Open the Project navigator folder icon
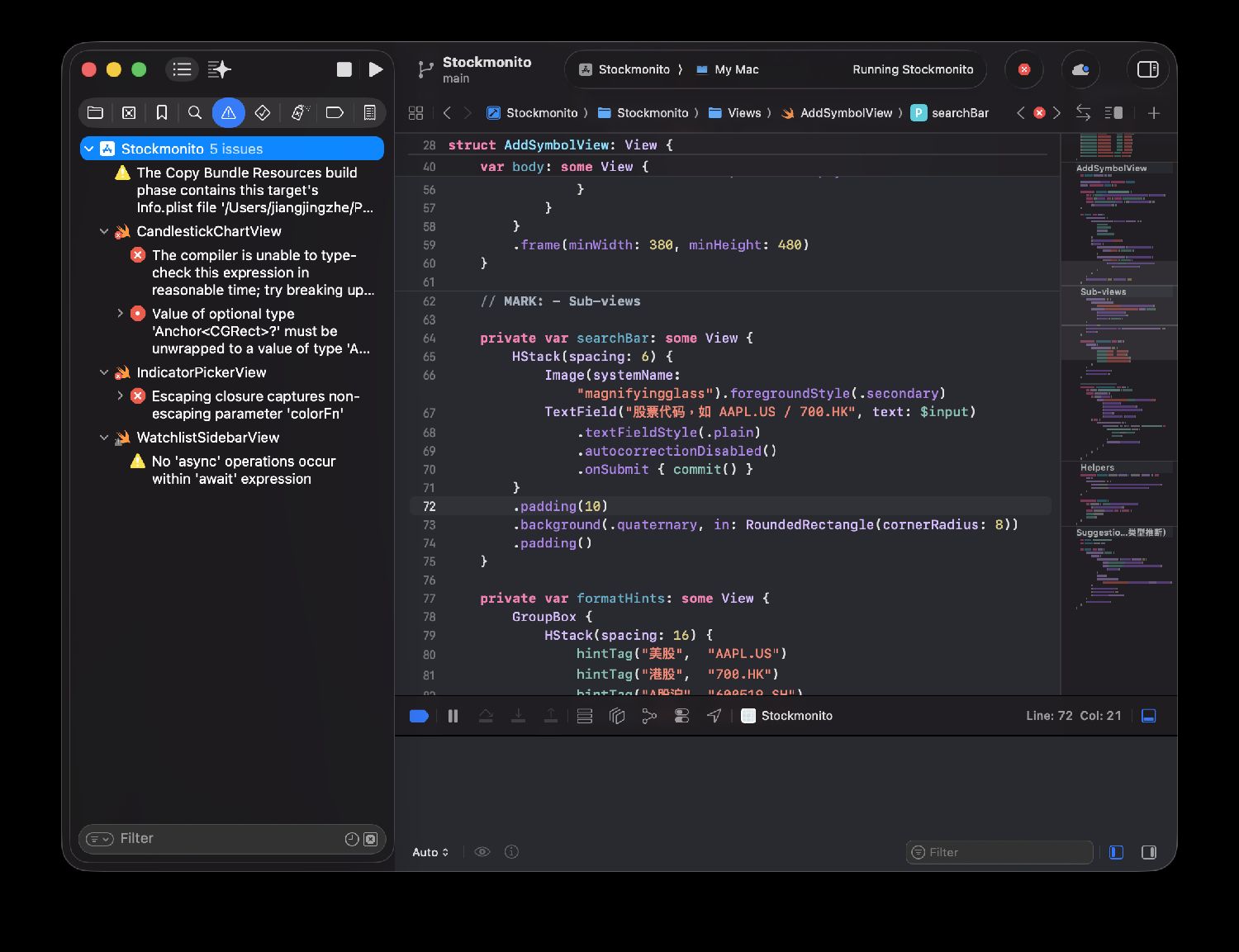 pyautogui.click(x=95, y=112)
